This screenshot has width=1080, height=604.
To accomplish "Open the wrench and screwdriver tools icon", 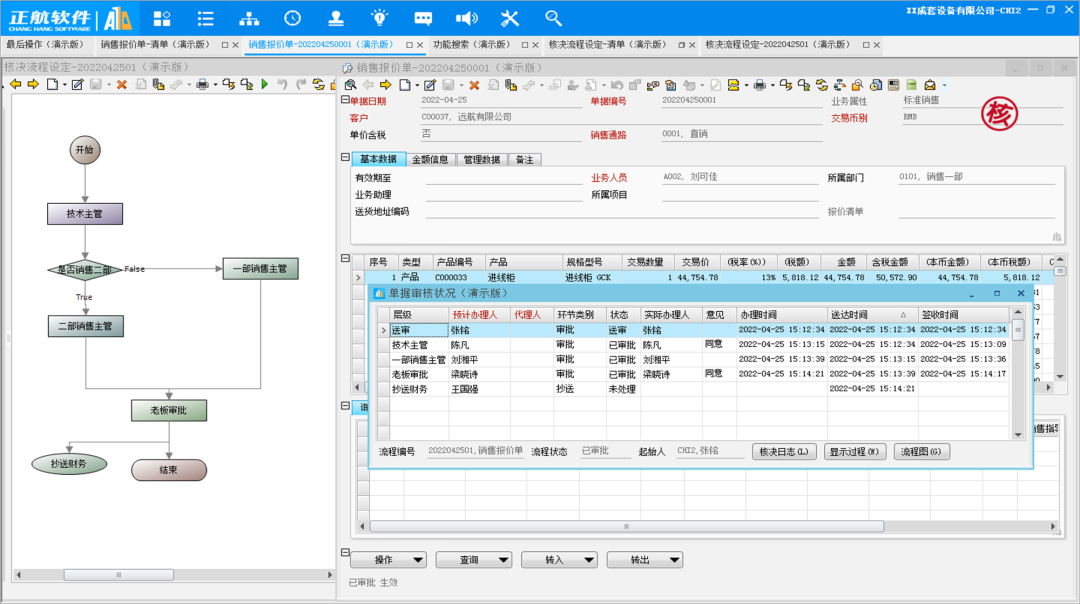I will pos(510,18).
